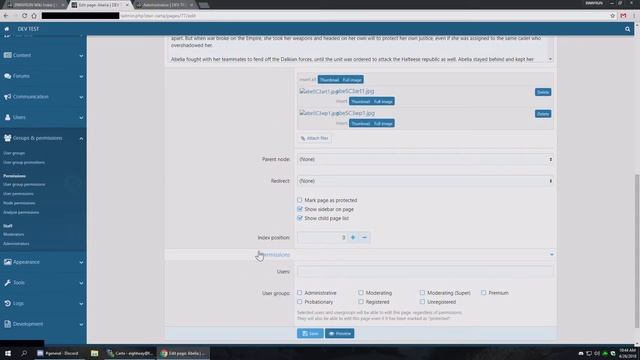Expand the Communication sidebar chevron
Screen dimensions: 640x360
(81, 97)
